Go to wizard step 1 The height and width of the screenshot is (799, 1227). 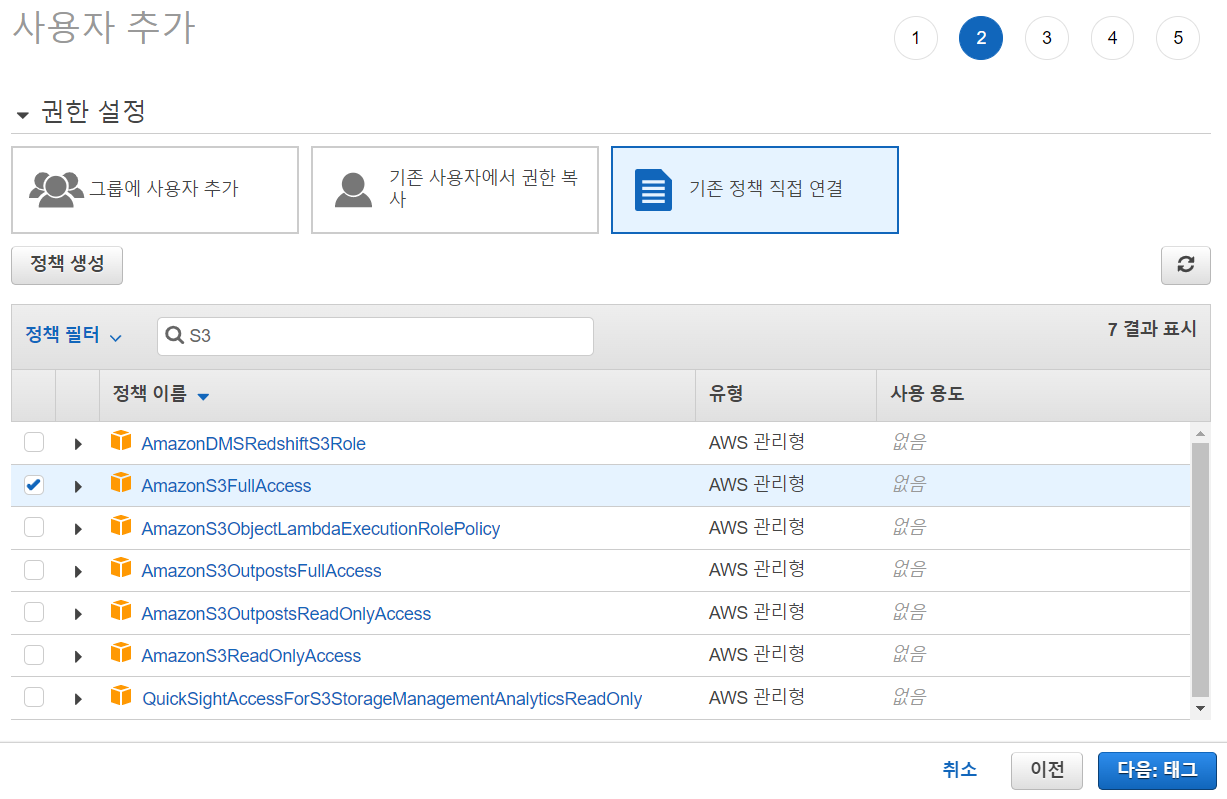pos(915,38)
